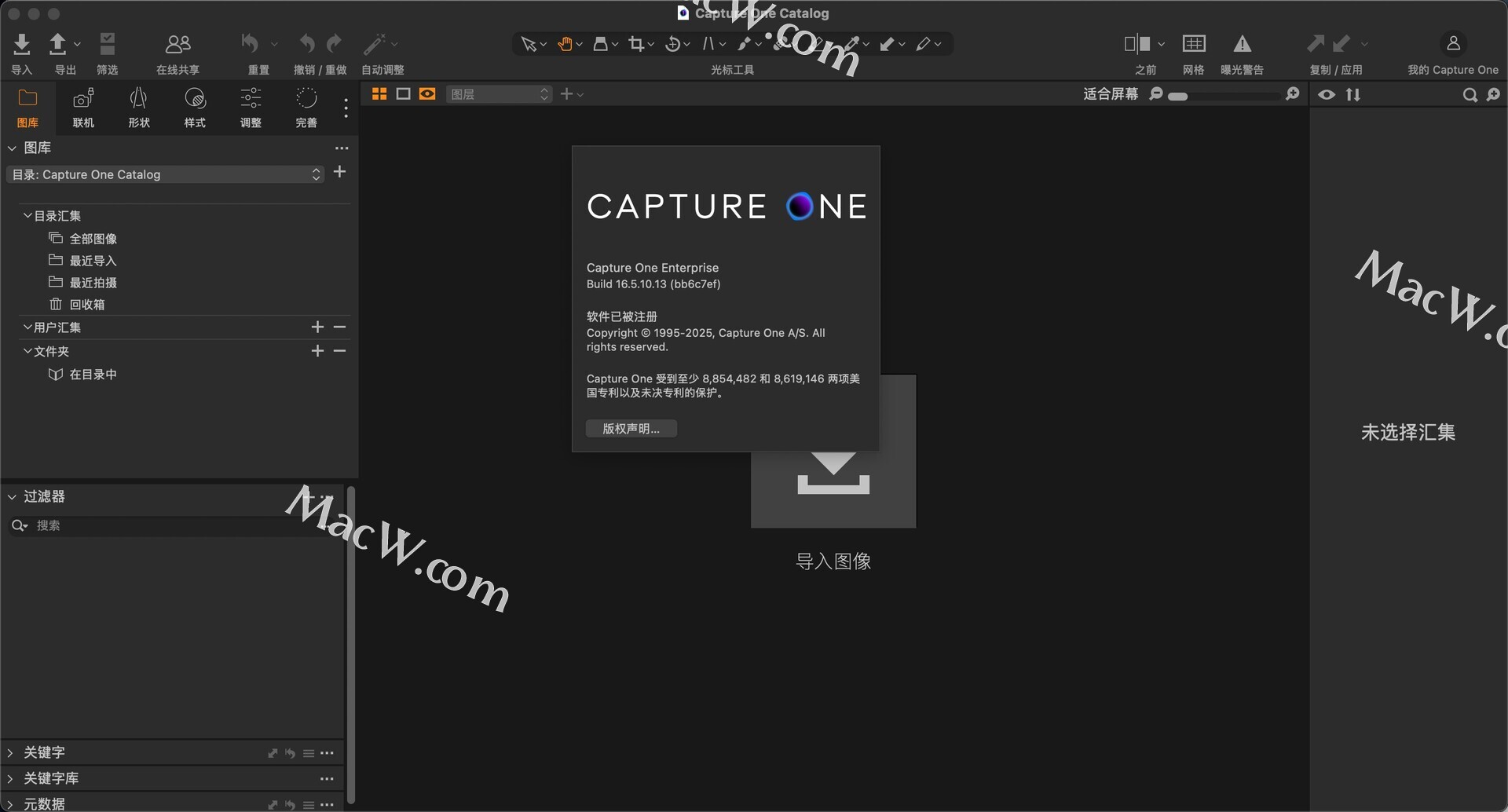Click the 自动调整 auto adjust wand
1508x812 pixels.
pyautogui.click(x=375, y=44)
